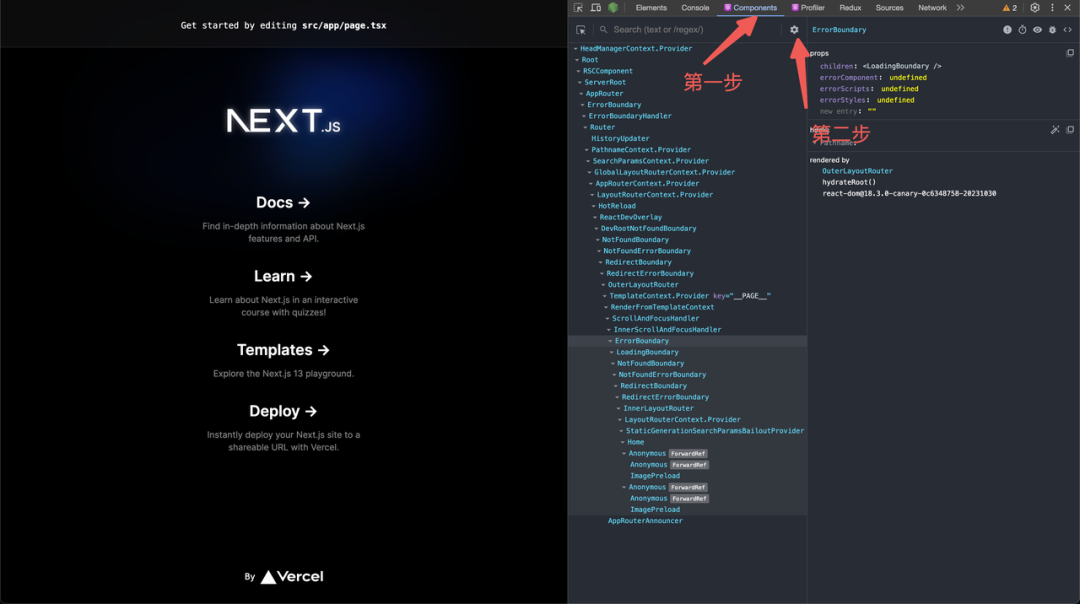
Task: Select the AppRouterAnnouncer tree row
Action: coord(687,521)
